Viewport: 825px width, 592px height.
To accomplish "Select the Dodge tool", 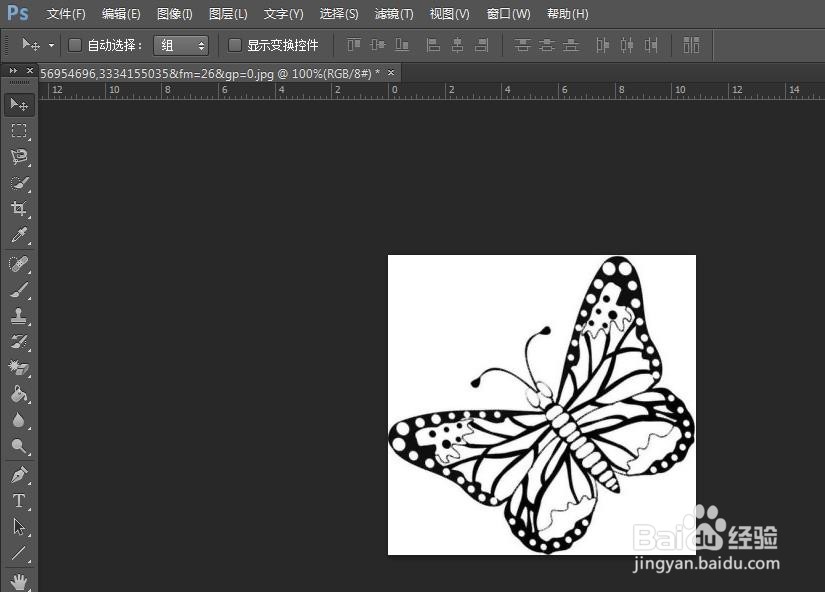I will [x=19, y=446].
